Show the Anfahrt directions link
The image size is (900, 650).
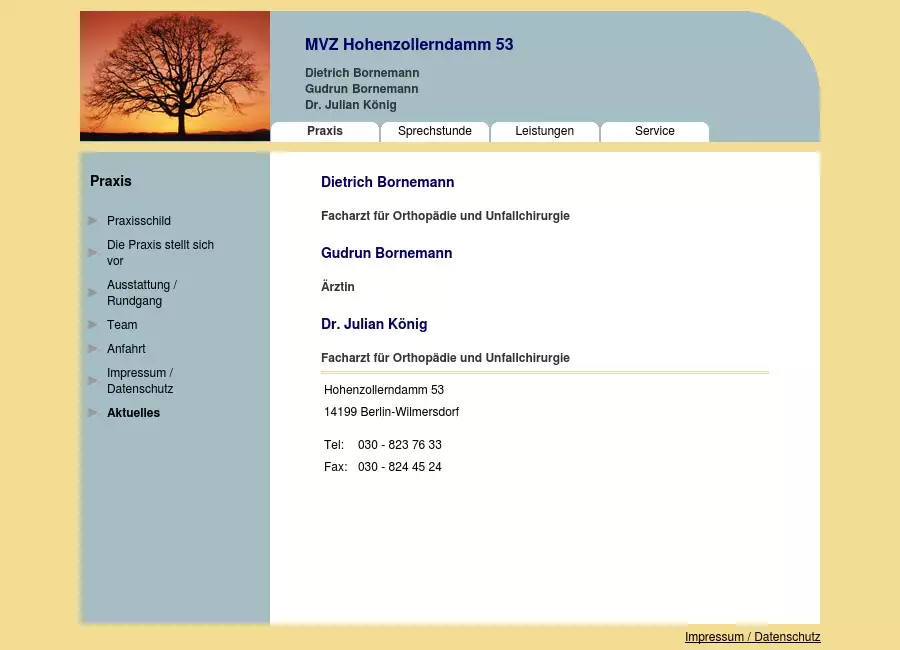click(126, 349)
